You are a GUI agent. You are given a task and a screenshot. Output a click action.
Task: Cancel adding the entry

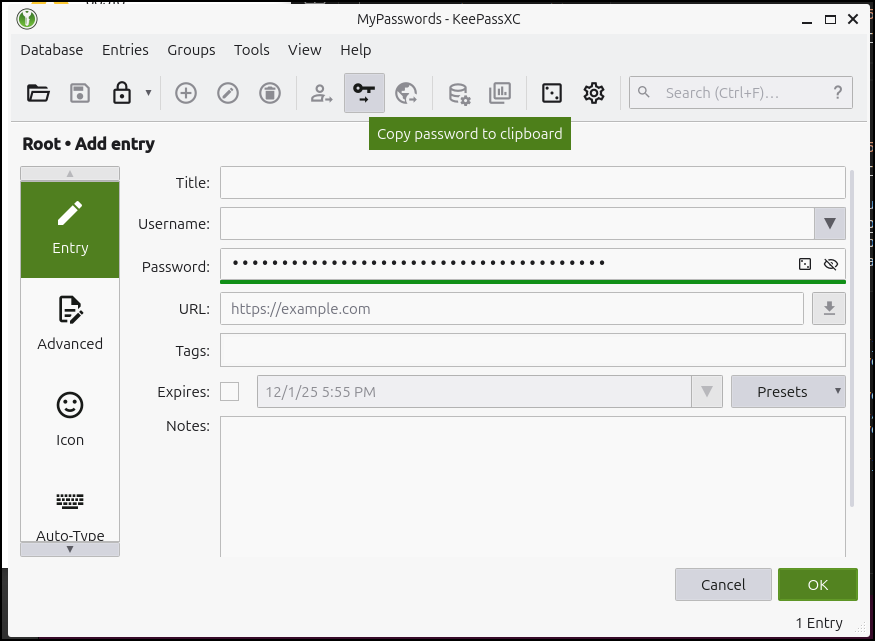(723, 584)
